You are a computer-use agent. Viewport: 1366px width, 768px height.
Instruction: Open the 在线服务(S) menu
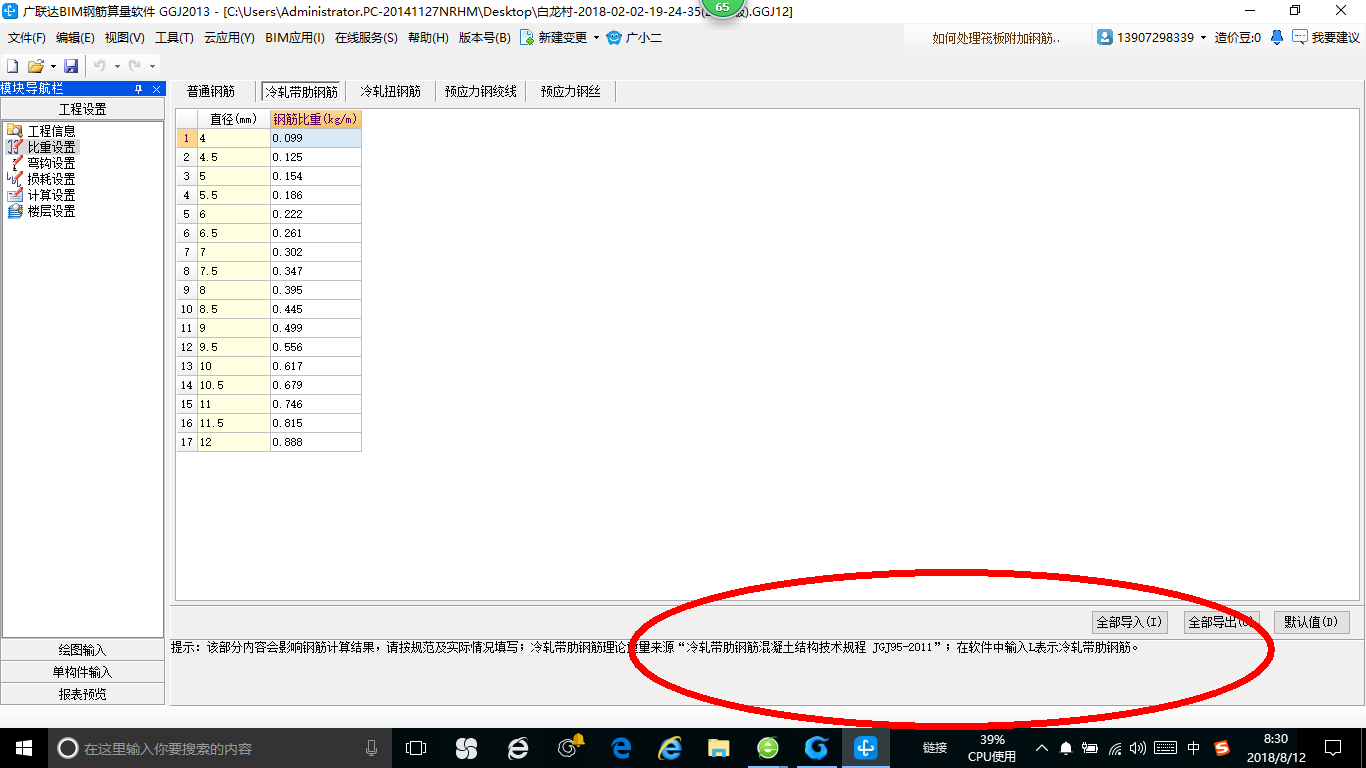coord(366,38)
